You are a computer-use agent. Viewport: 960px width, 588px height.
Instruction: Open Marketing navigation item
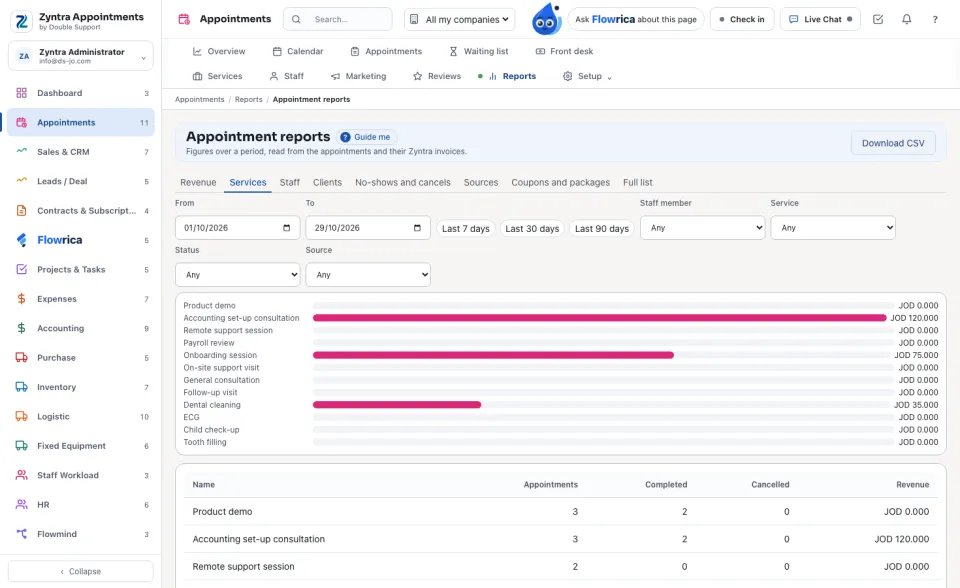pos(358,76)
